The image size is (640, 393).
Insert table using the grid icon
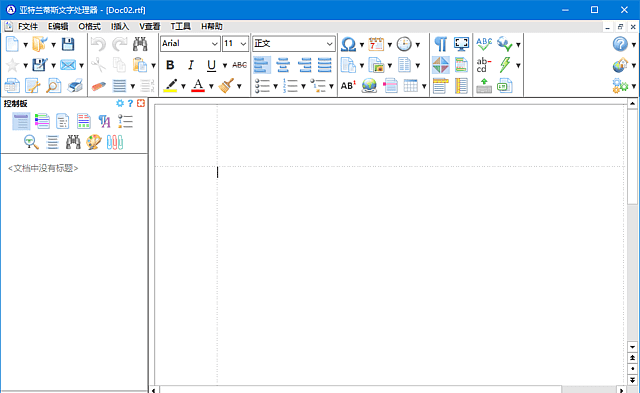(411, 86)
